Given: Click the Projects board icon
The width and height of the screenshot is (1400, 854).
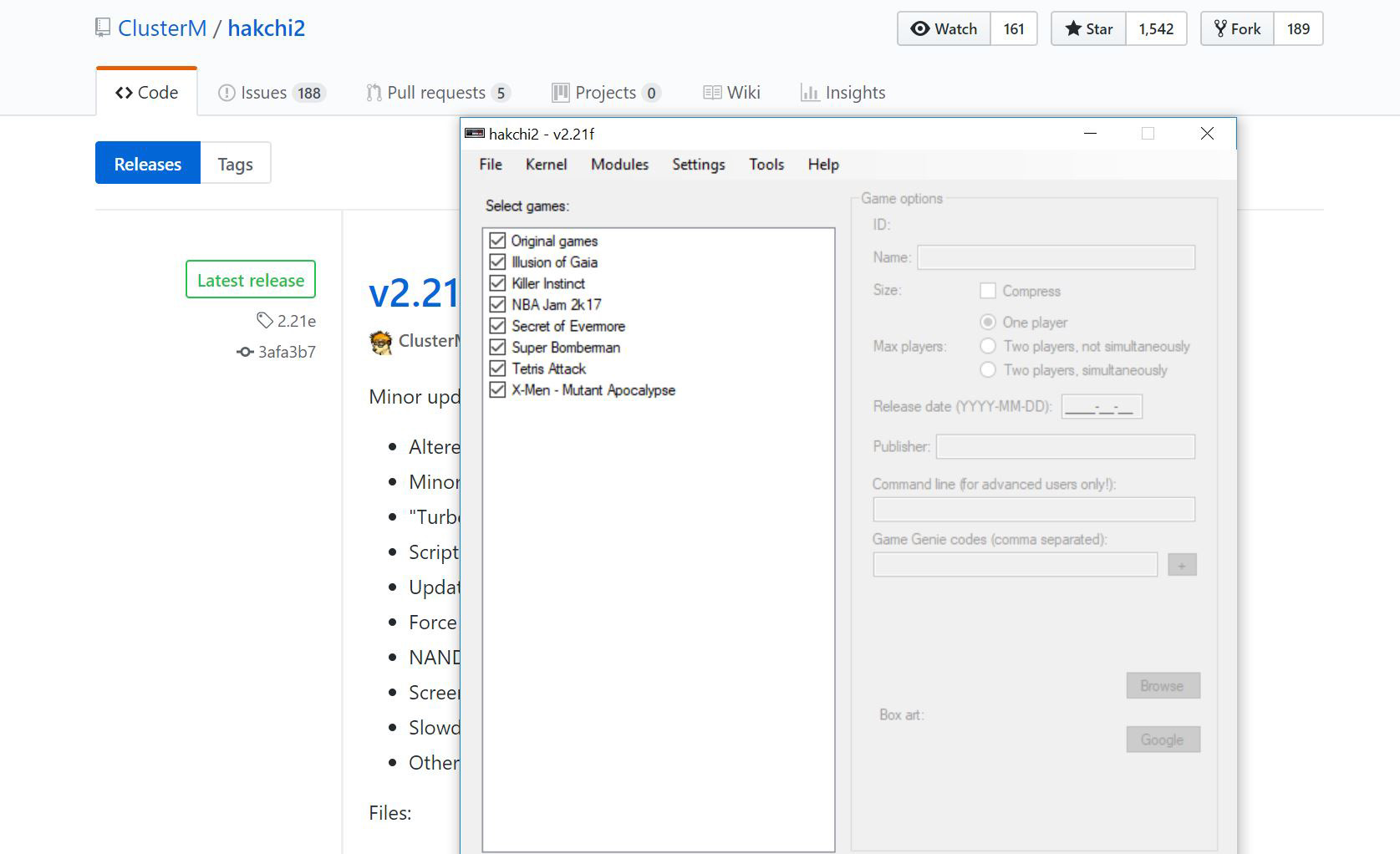Looking at the screenshot, I should 561,93.
